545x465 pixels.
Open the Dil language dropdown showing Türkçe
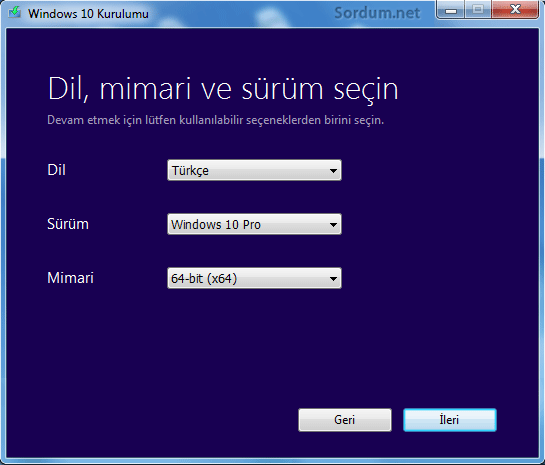pyautogui.click(x=254, y=170)
